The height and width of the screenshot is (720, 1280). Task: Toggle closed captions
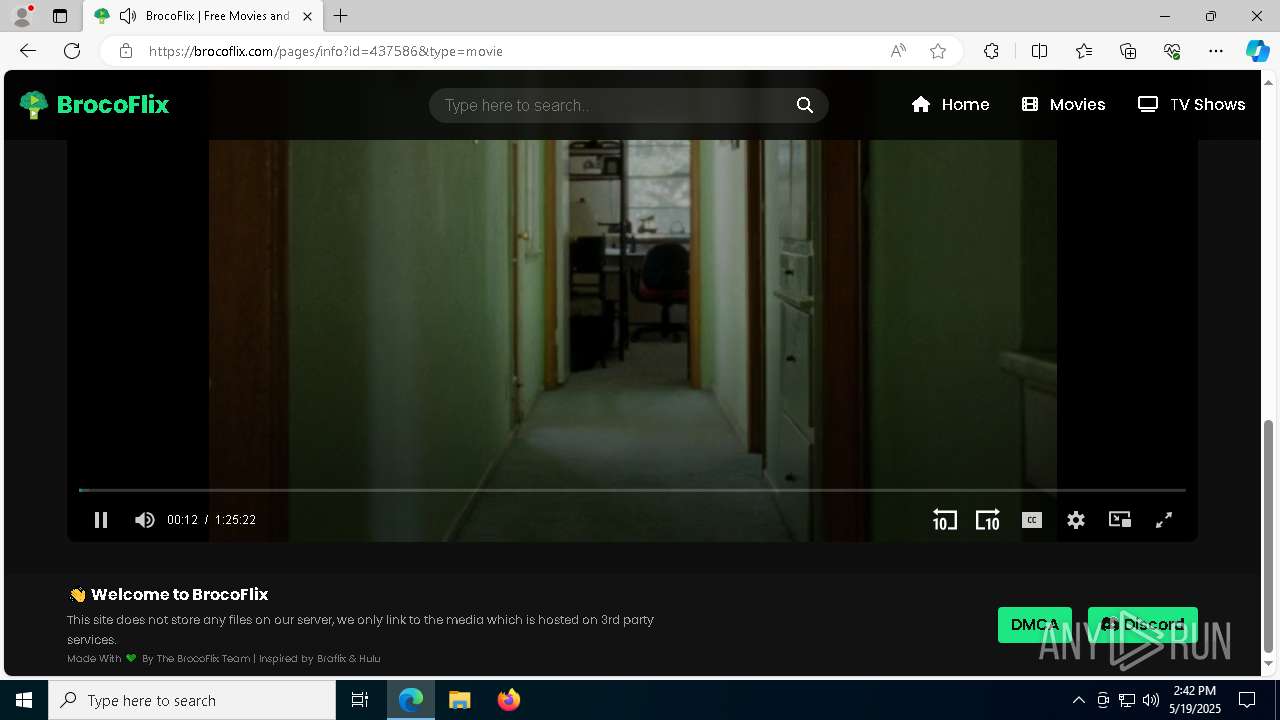tap(1032, 520)
